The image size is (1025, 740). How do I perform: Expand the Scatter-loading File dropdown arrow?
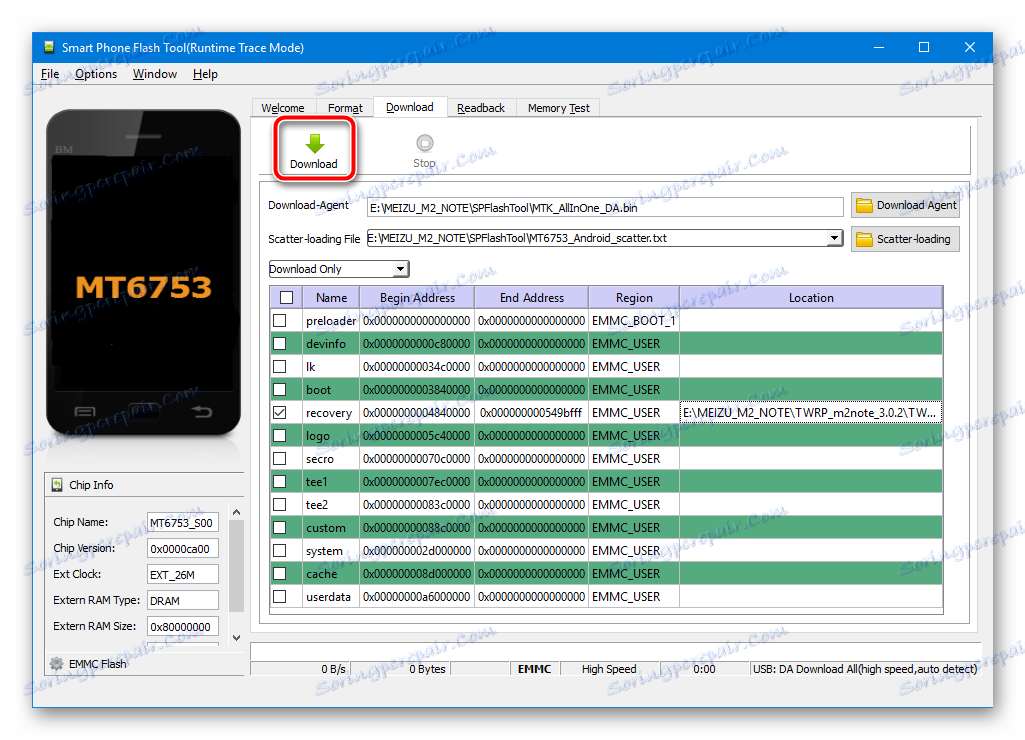click(x=834, y=238)
